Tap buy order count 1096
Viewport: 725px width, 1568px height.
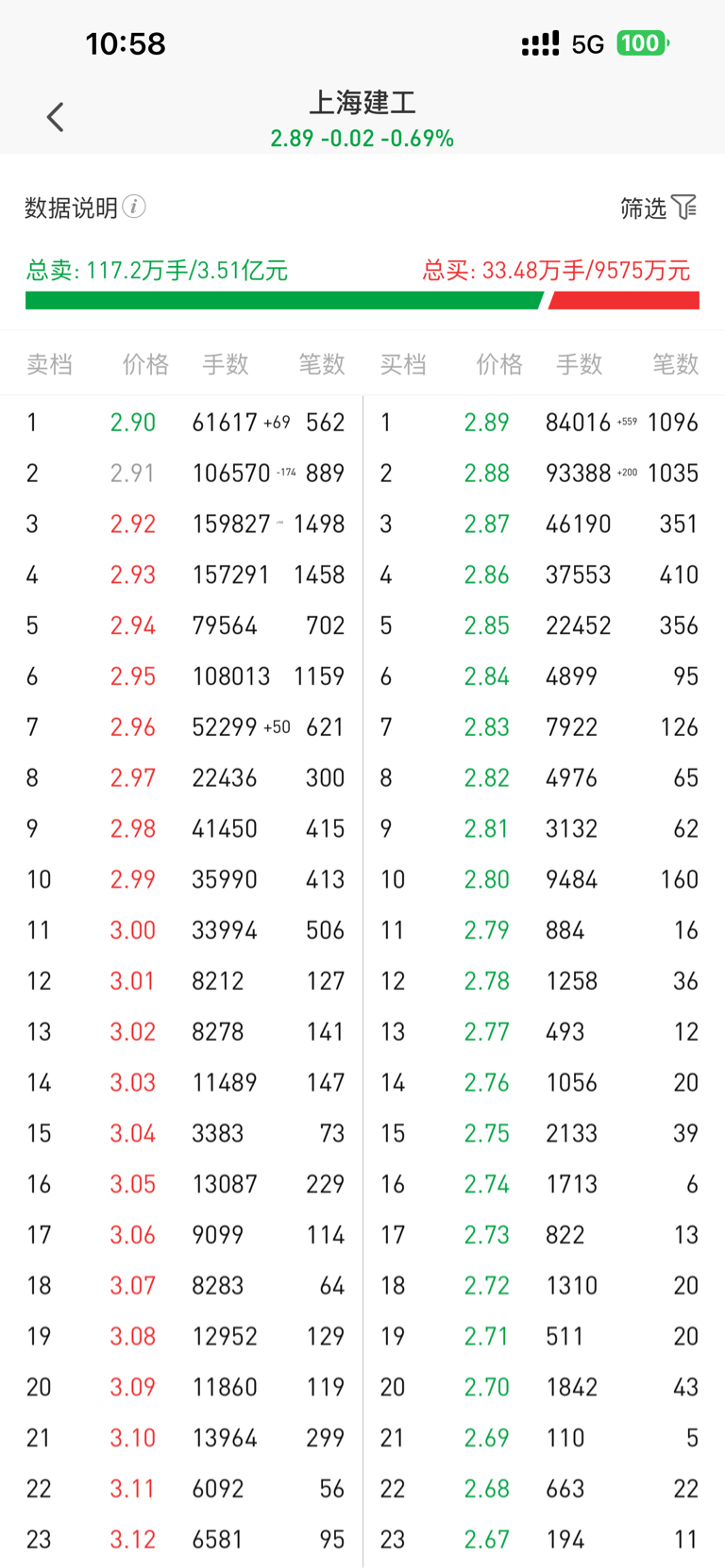point(673,423)
